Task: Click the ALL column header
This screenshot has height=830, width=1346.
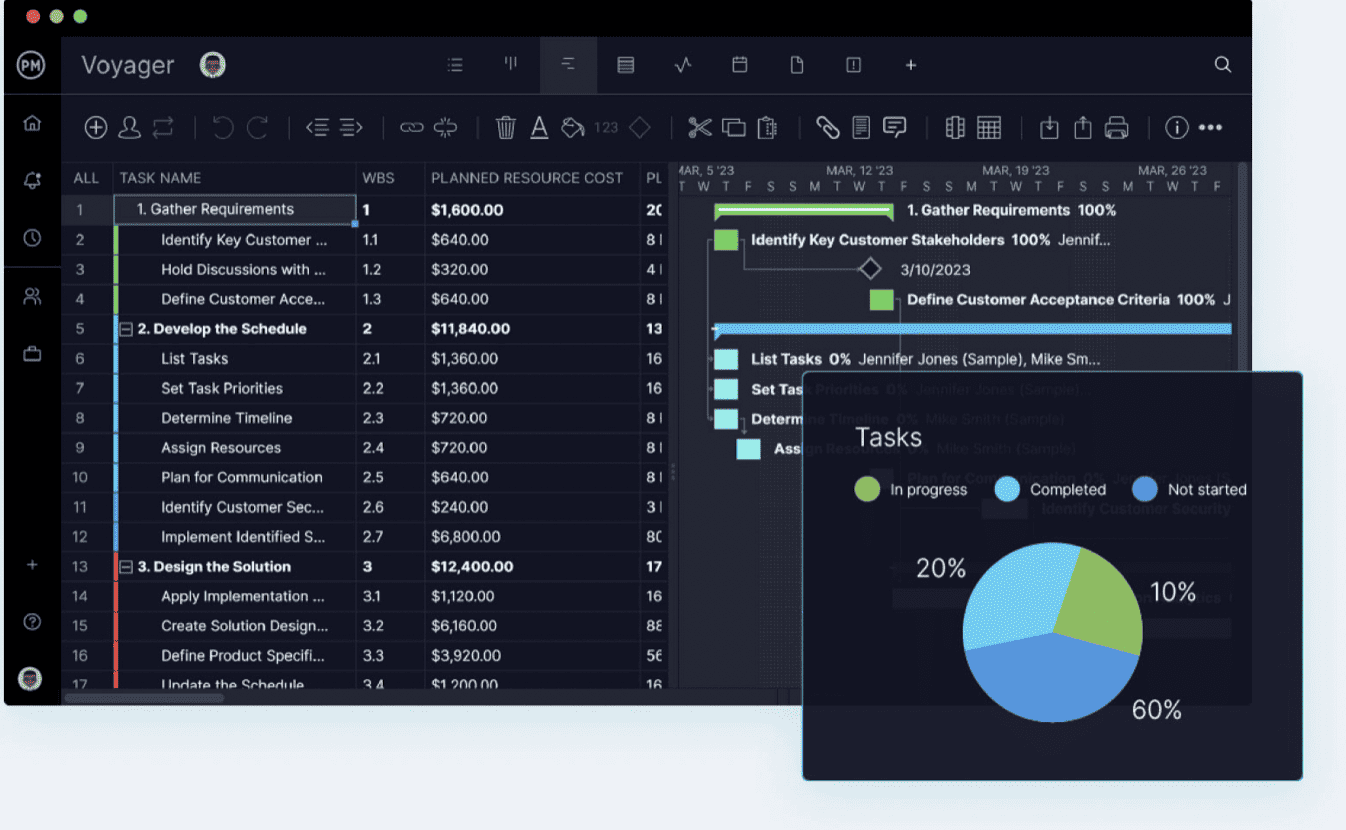Action: click(x=86, y=178)
